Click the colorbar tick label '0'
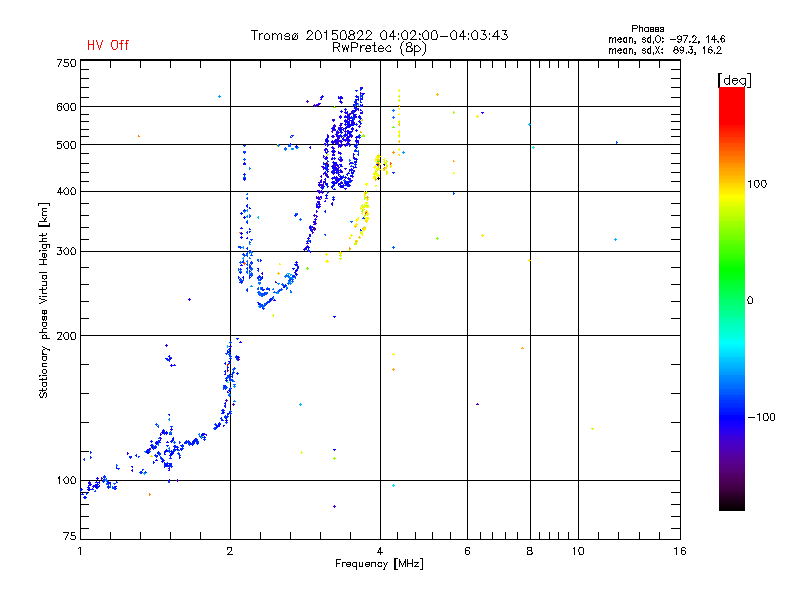The image size is (800, 600). (x=750, y=301)
